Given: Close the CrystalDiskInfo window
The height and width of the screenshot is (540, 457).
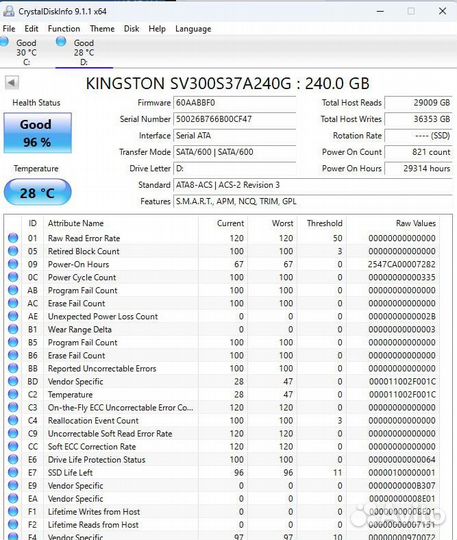Looking at the screenshot, I should click(x=443, y=11).
